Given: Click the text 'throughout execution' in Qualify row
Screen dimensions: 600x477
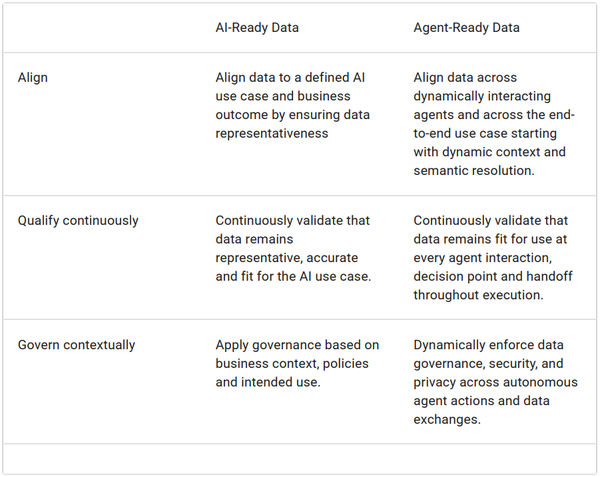Looking at the screenshot, I should point(477,295).
